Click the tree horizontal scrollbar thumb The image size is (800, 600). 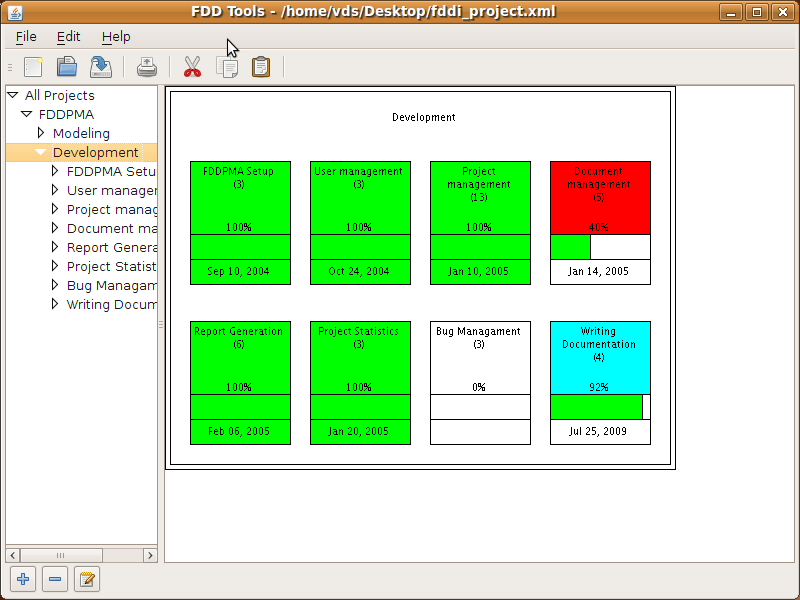pyautogui.click(x=61, y=555)
